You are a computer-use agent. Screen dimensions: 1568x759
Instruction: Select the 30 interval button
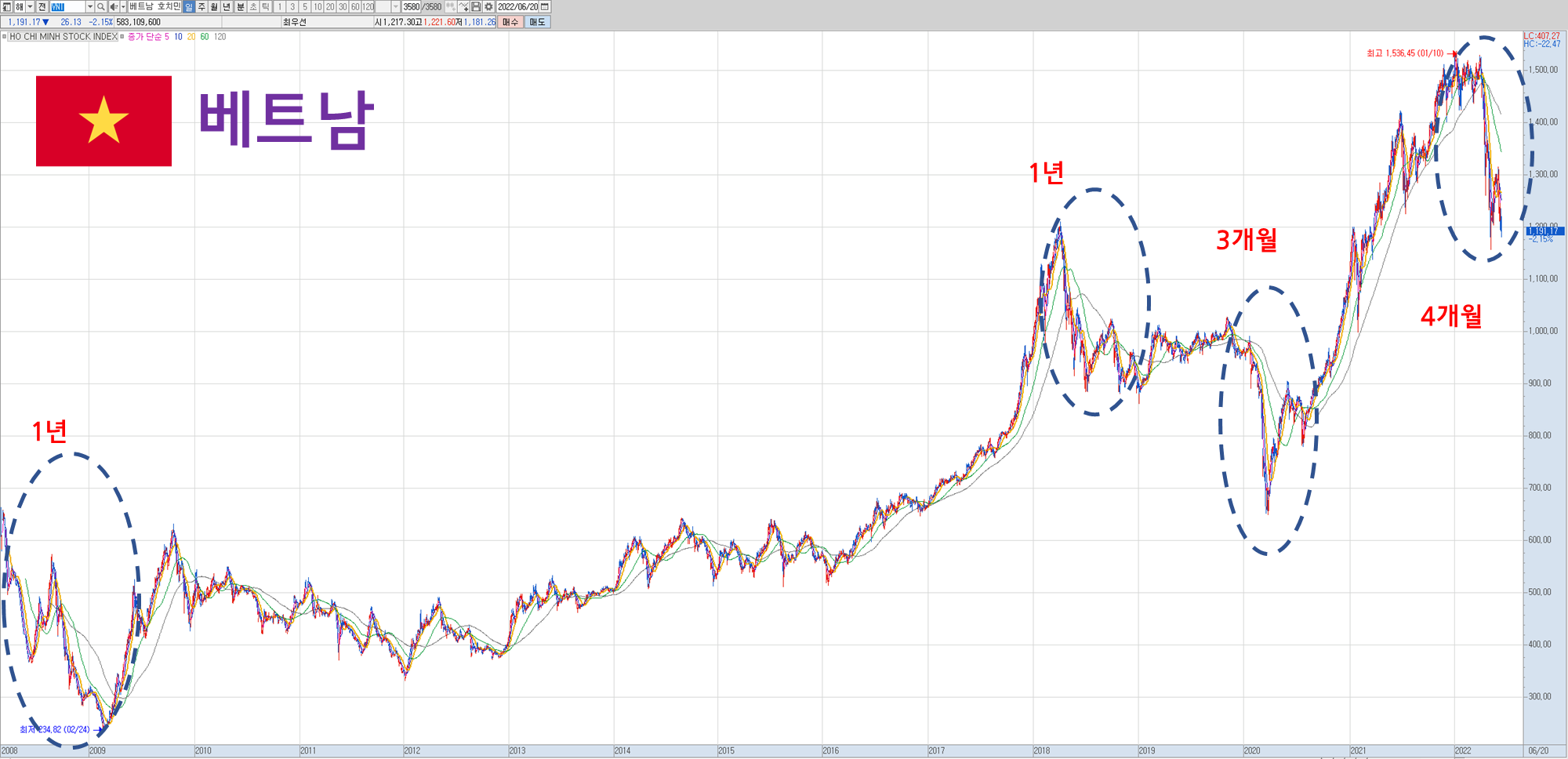tap(343, 6)
